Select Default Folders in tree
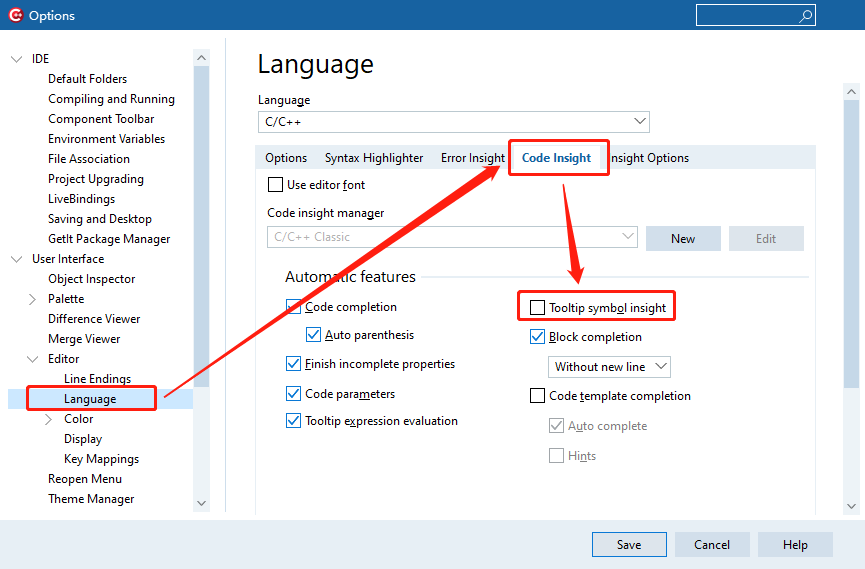 point(87,79)
